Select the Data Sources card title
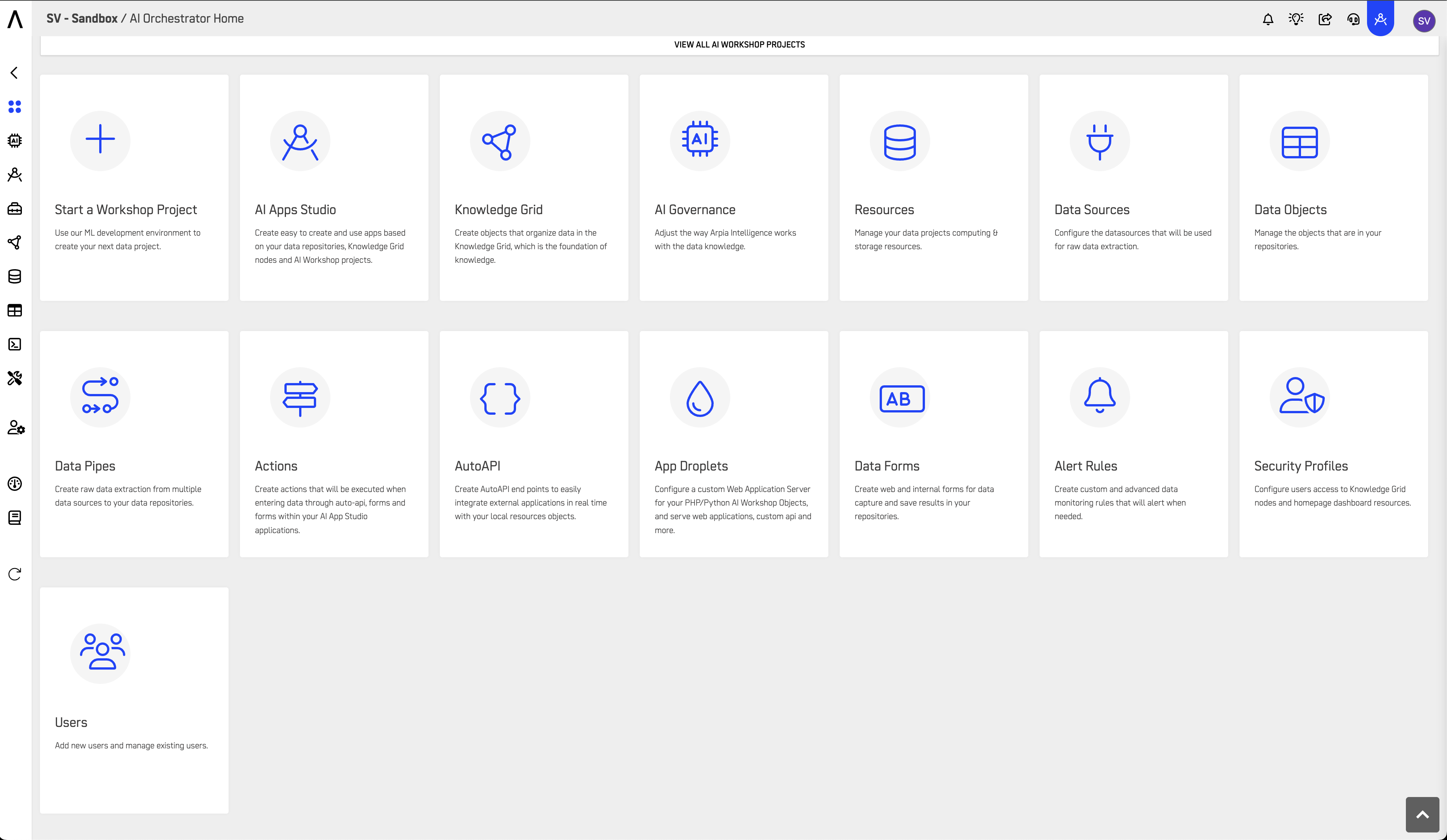 click(x=1092, y=210)
